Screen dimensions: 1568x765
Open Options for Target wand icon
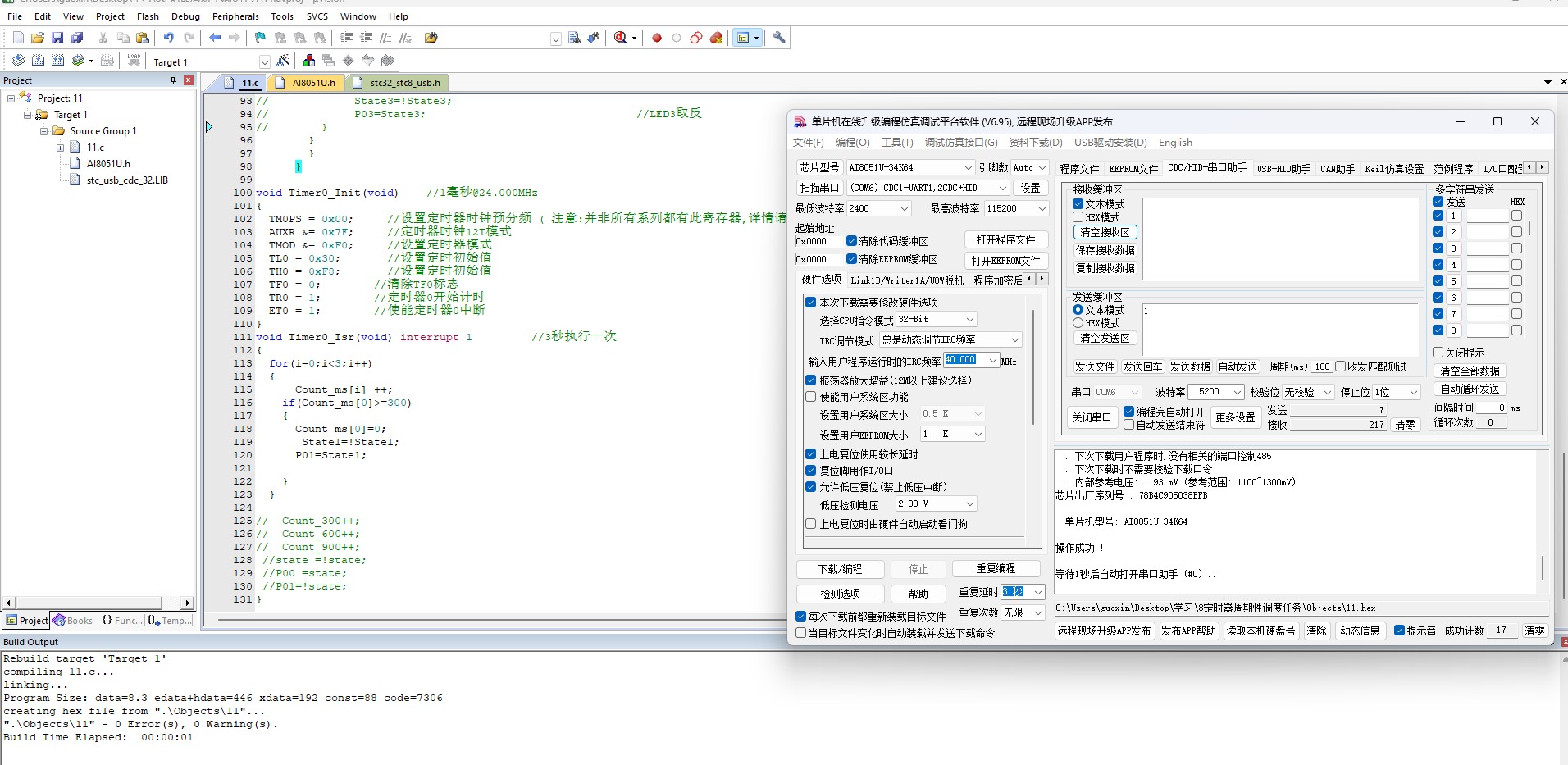pyautogui.click(x=283, y=61)
